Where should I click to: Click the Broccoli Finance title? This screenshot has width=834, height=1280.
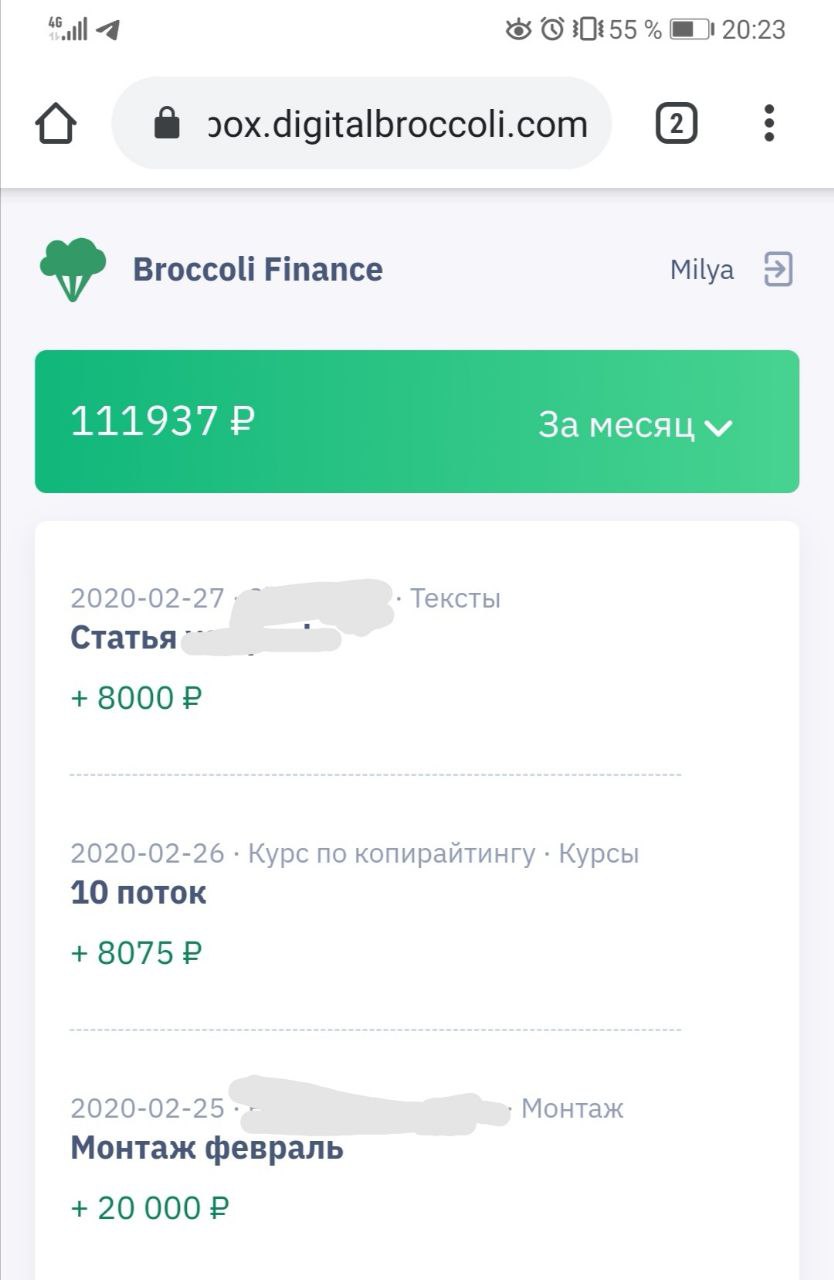pyautogui.click(x=258, y=269)
